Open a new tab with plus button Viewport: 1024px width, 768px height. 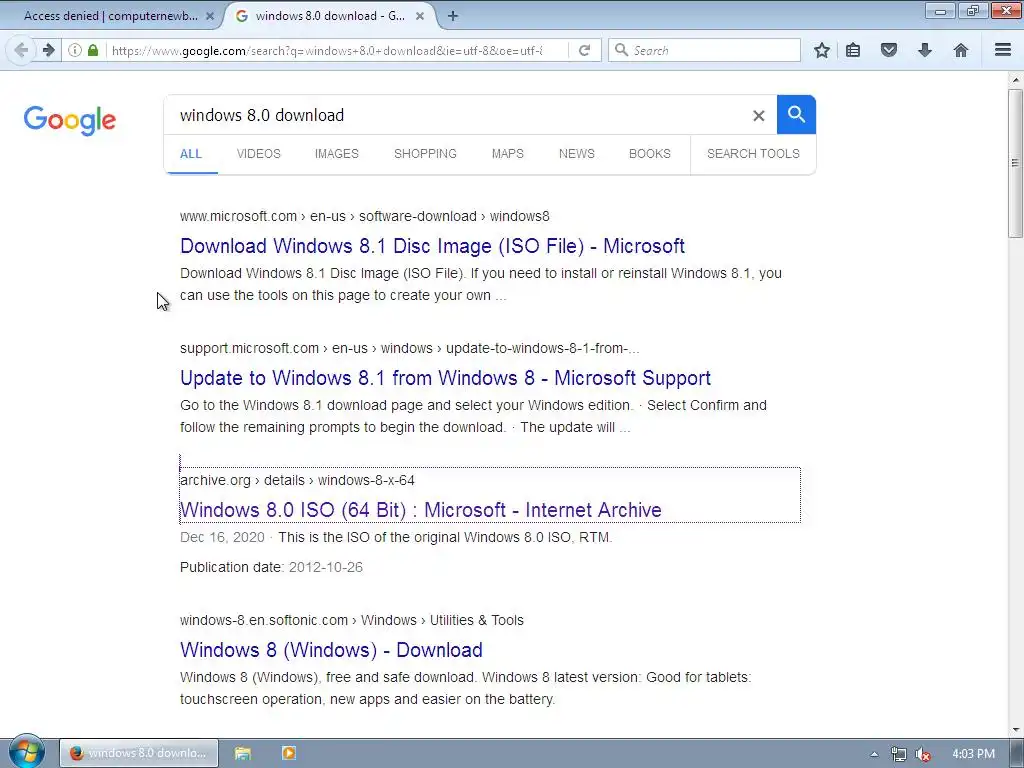pyautogui.click(x=453, y=16)
